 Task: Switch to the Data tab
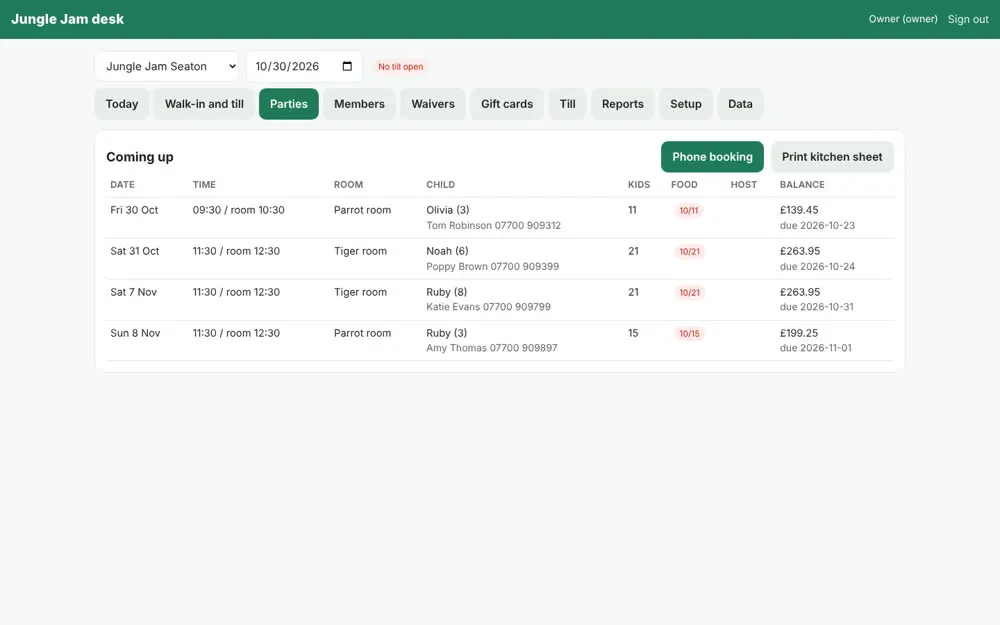point(740,104)
